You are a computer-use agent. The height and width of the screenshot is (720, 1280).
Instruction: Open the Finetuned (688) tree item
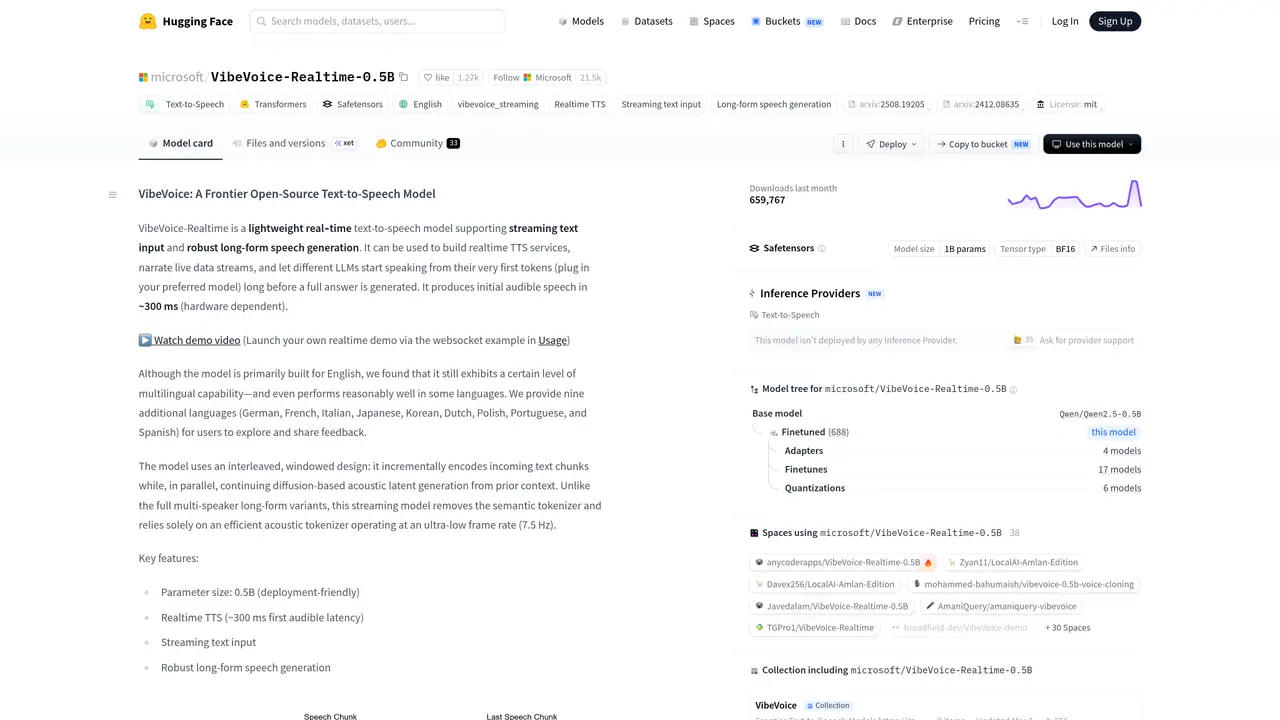(x=815, y=432)
